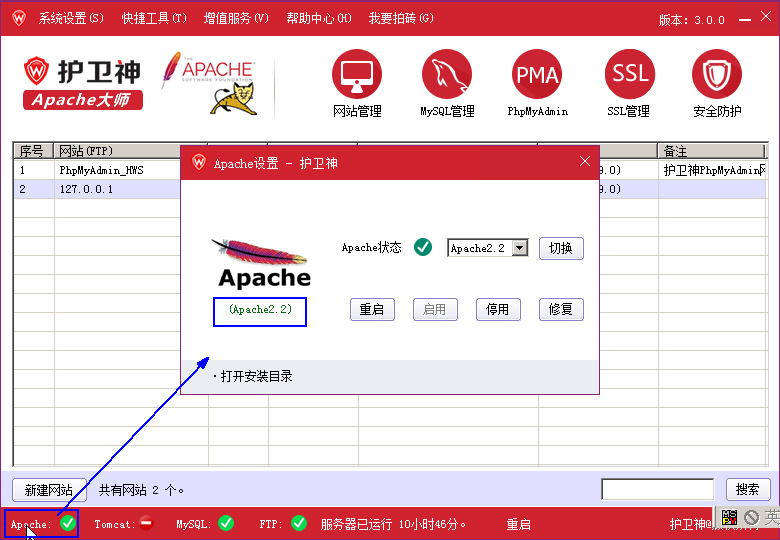Click the 护卫神 Apache大师 logo

[x=83, y=83]
